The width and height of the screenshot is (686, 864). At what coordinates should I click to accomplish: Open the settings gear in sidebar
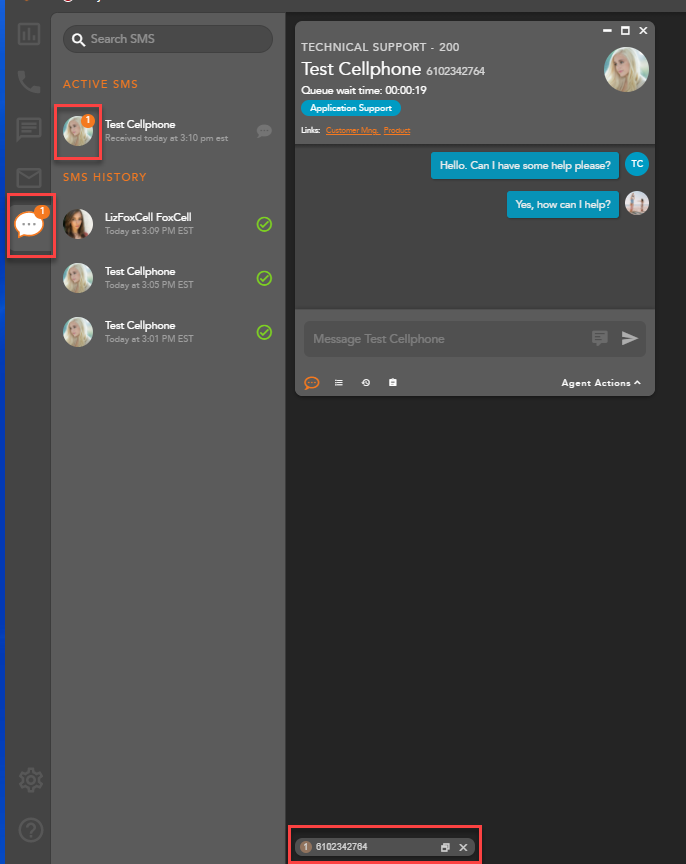pos(30,779)
